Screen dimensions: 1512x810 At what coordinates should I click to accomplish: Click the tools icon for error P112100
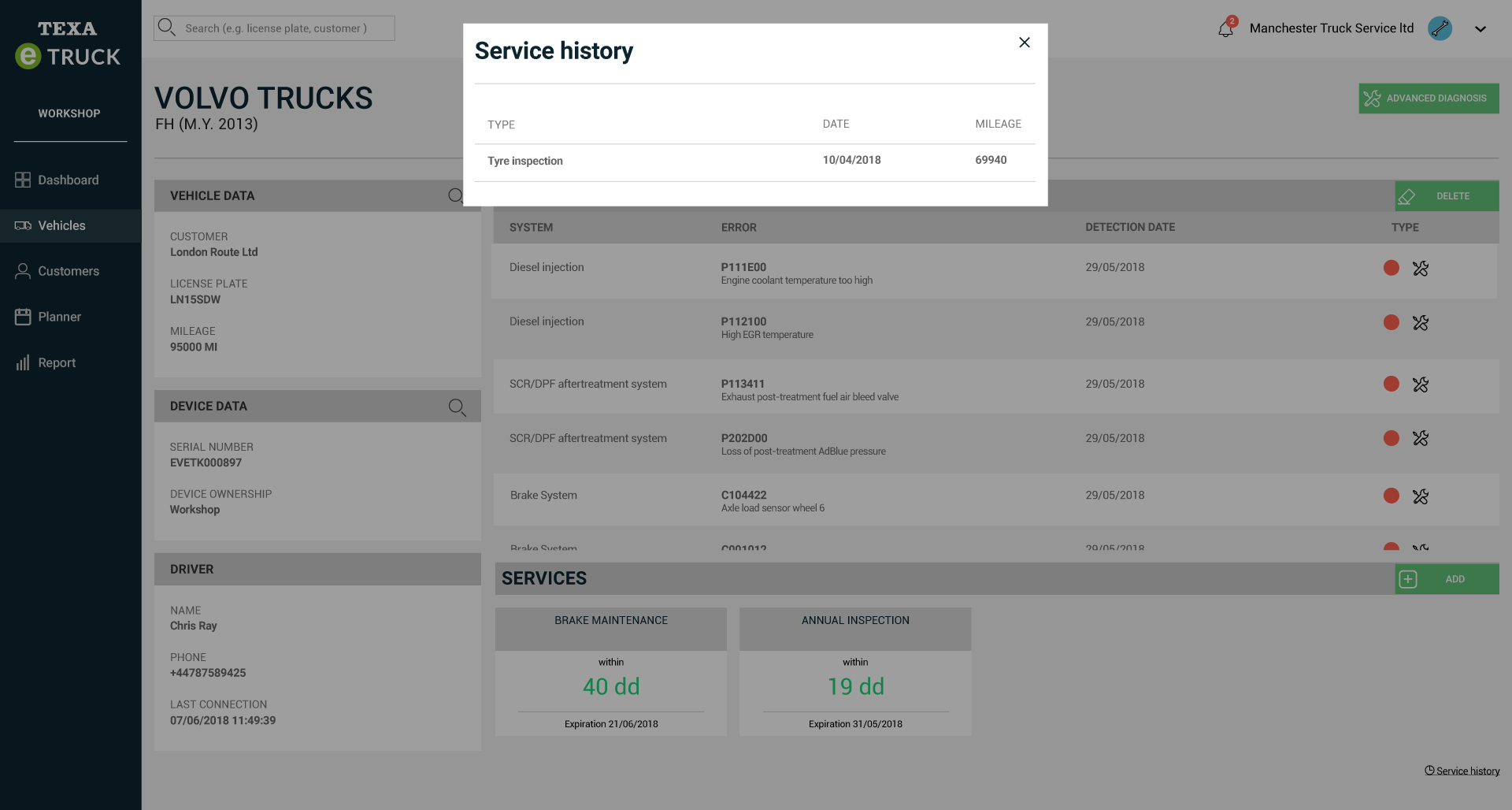(x=1420, y=323)
